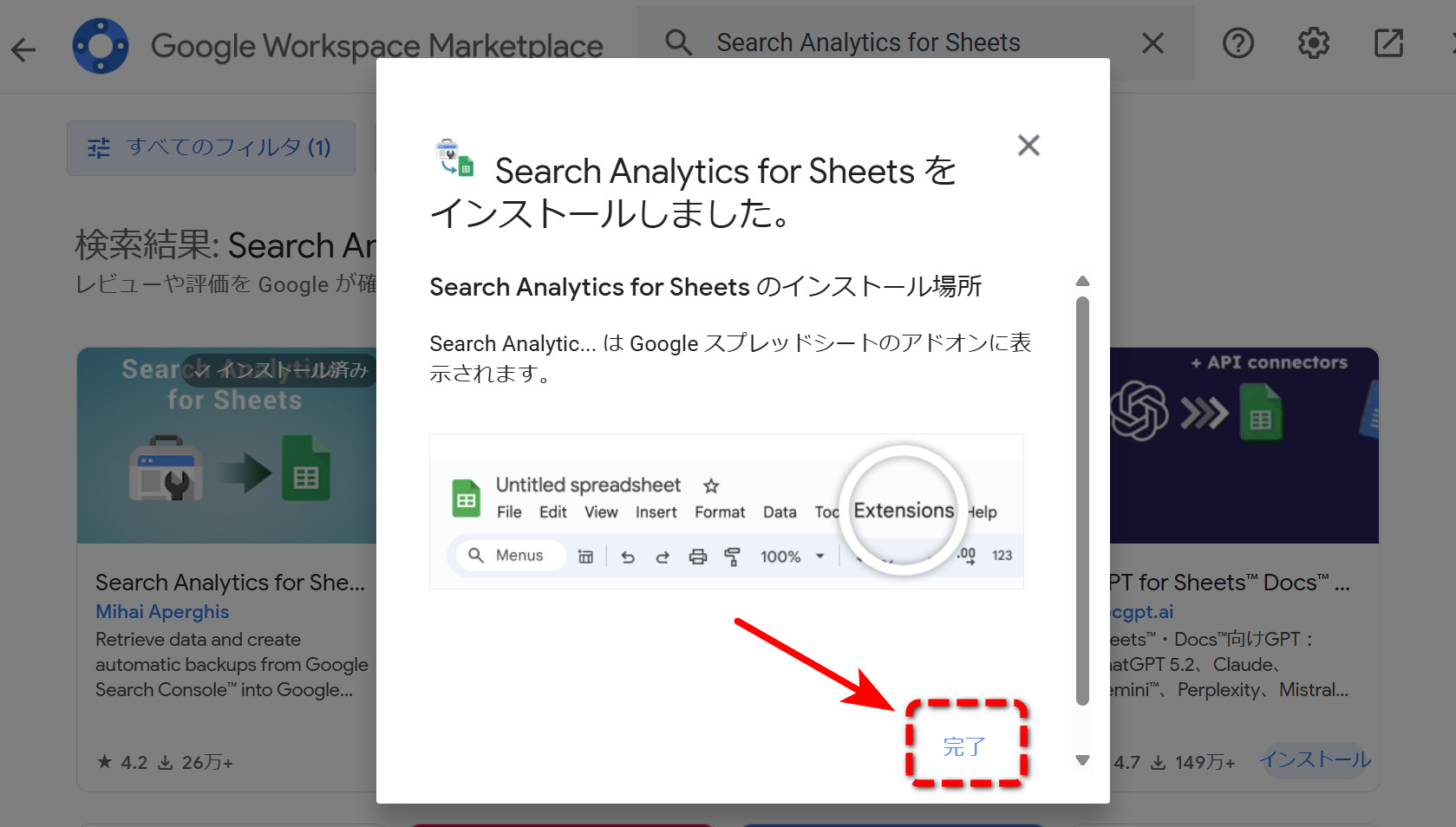Viewport: 1456px width, 827px height.
Task: Click the GPT for Sheets Docs card title
Action: [x=1229, y=583]
